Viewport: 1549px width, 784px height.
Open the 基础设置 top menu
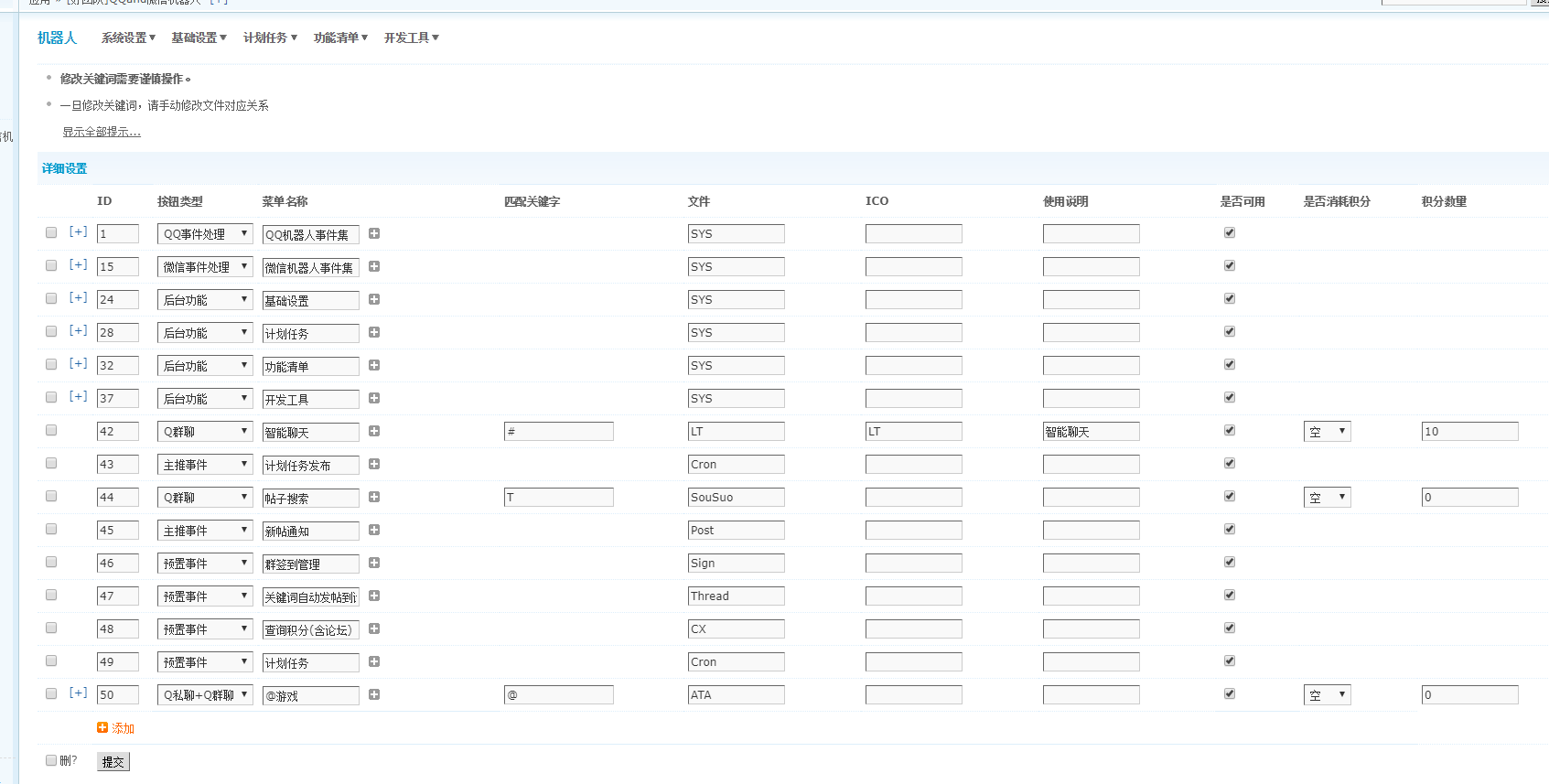click(199, 38)
